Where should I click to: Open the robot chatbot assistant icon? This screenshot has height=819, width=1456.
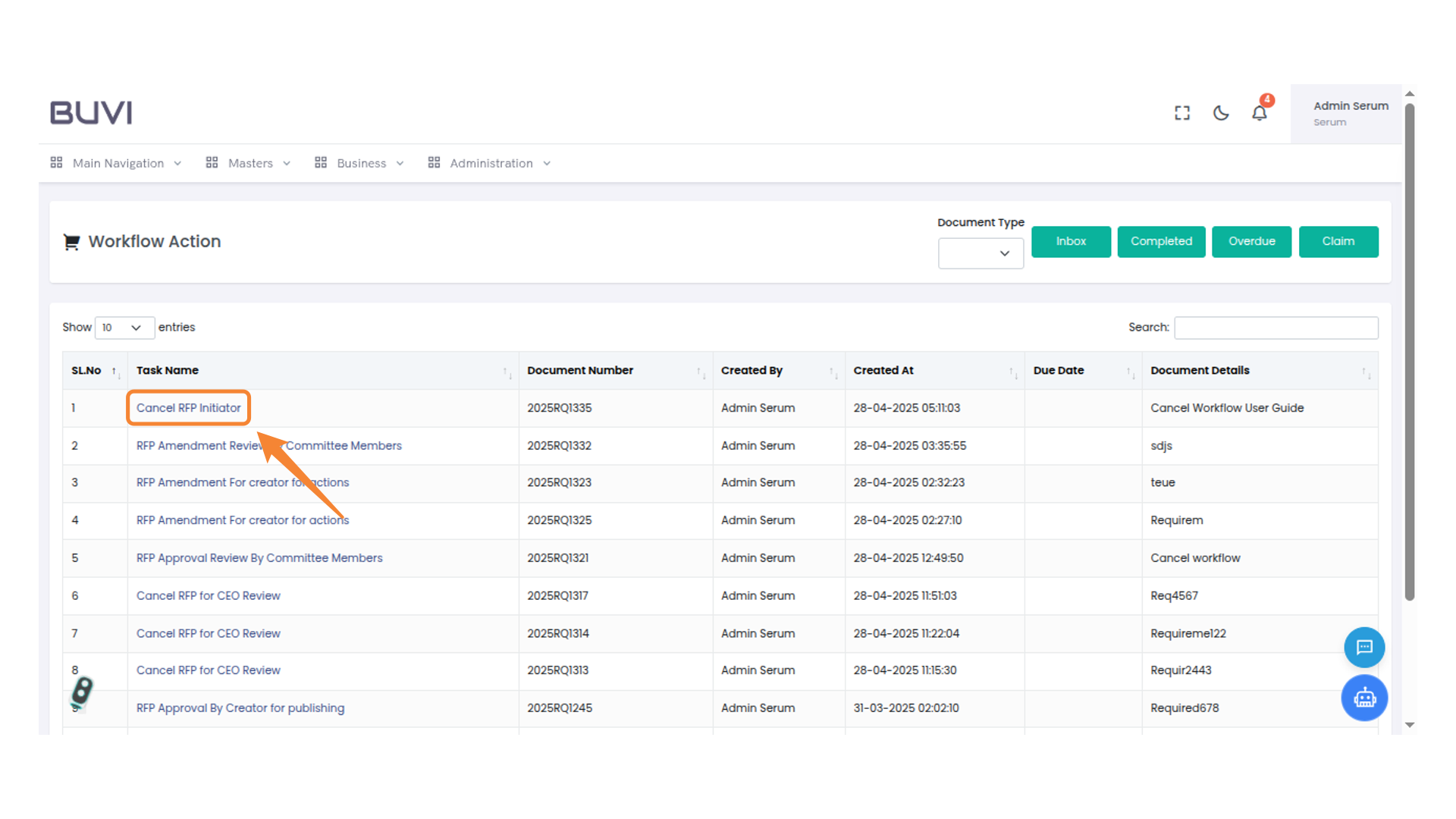click(1364, 698)
